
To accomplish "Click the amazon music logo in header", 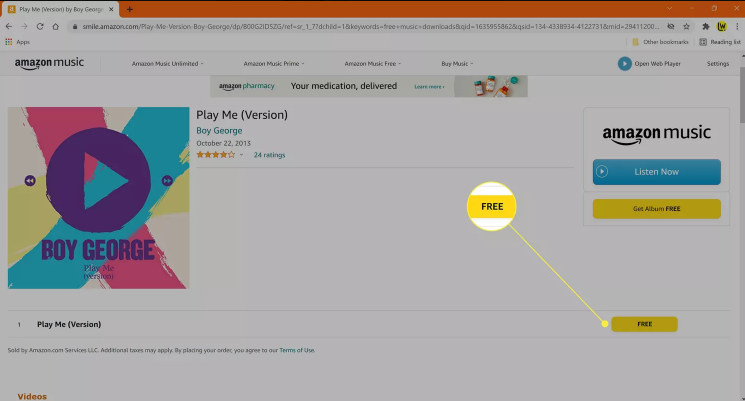I will [x=49, y=63].
